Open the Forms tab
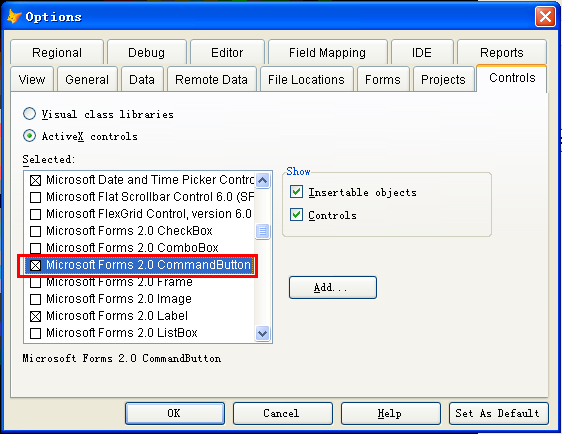Image resolution: width=562 pixels, height=434 pixels. tap(383, 79)
